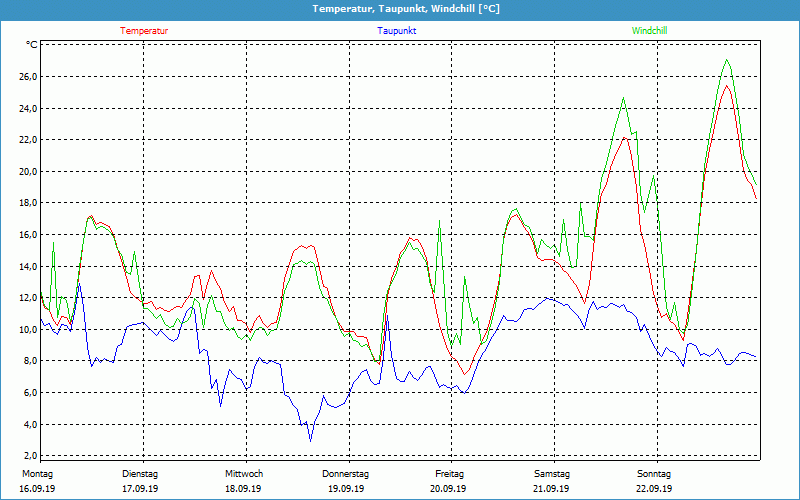Click the date 16.09.19

tap(37, 489)
